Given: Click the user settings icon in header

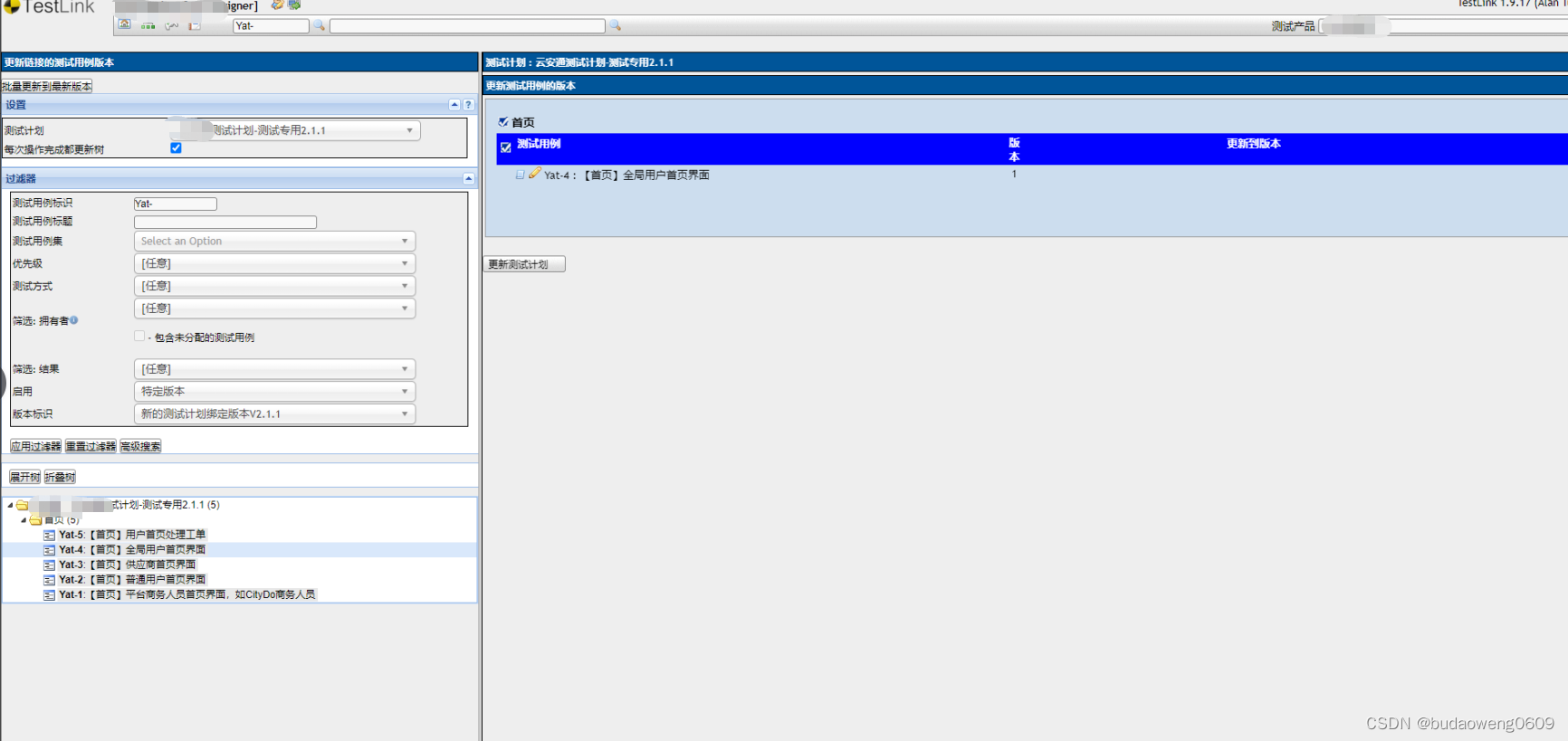Looking at the screenshot, I should pos(278,5).
